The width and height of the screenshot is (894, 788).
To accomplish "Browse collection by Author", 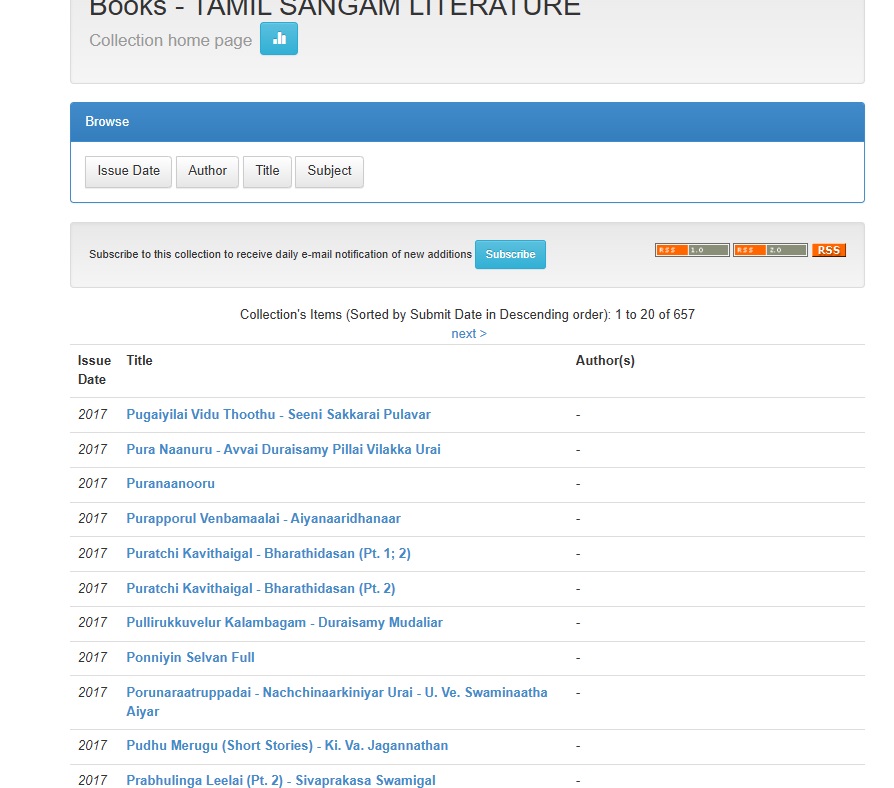I will pos(208,171).
